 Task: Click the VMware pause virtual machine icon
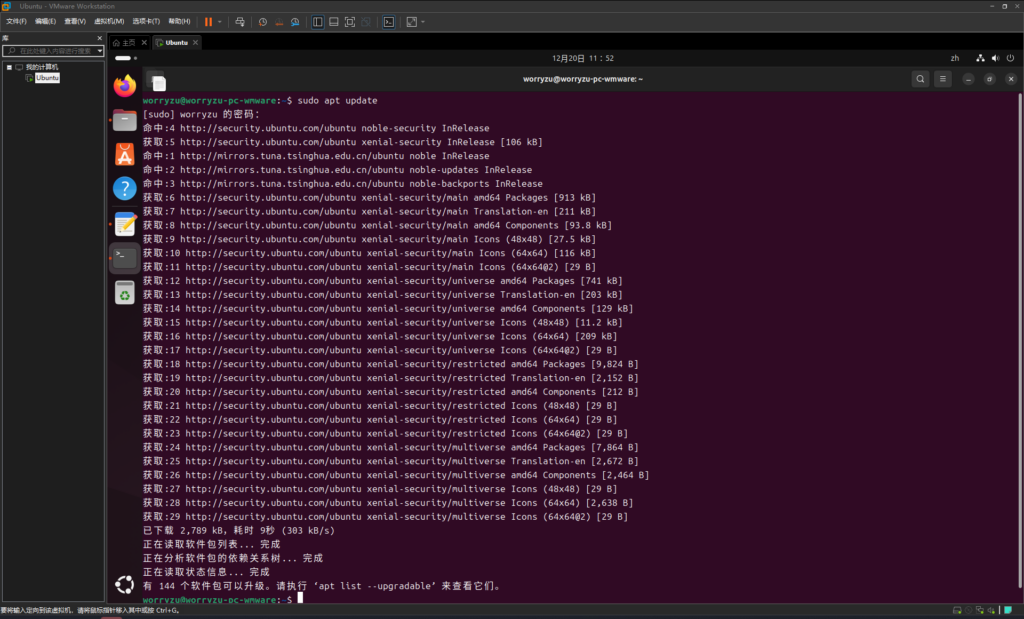click(x=209, y=21)
